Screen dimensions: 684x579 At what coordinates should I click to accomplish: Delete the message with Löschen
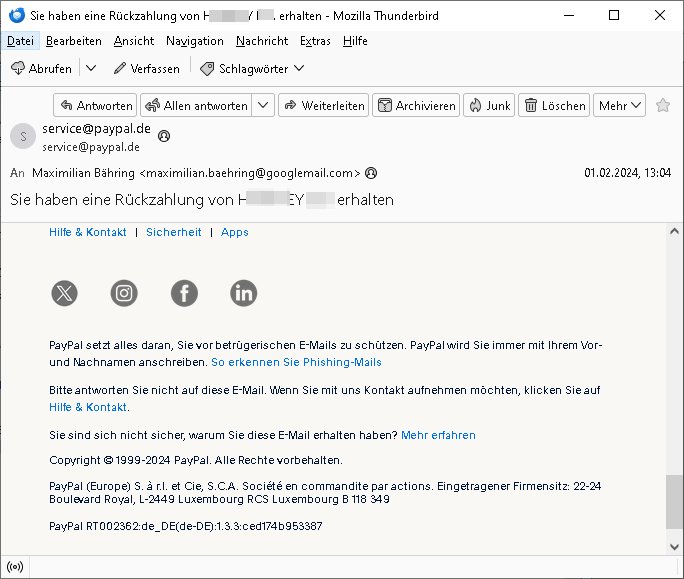pos(554,105)
